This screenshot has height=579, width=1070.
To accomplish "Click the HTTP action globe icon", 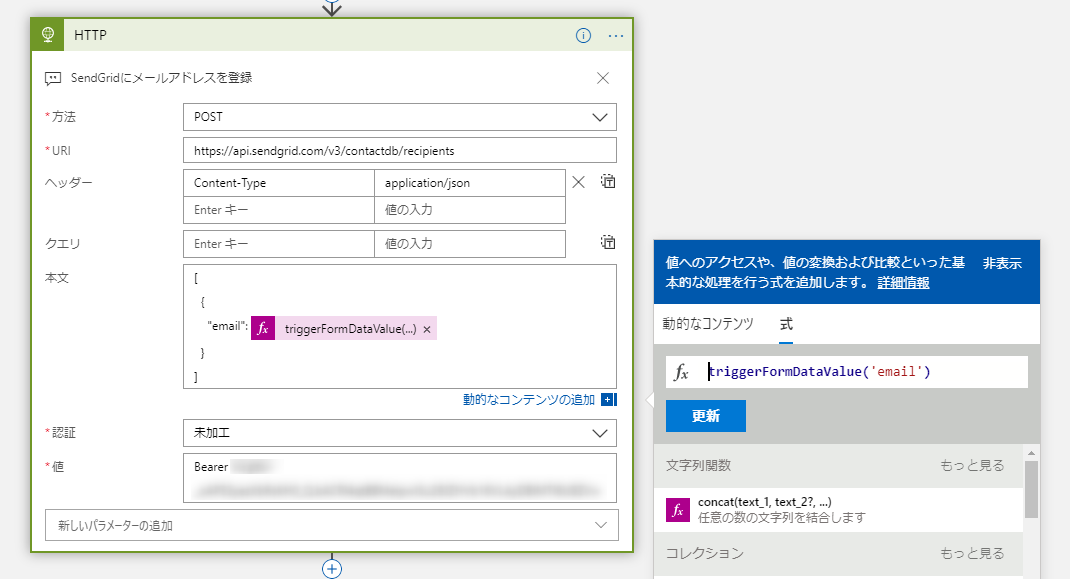I will 48,35.
